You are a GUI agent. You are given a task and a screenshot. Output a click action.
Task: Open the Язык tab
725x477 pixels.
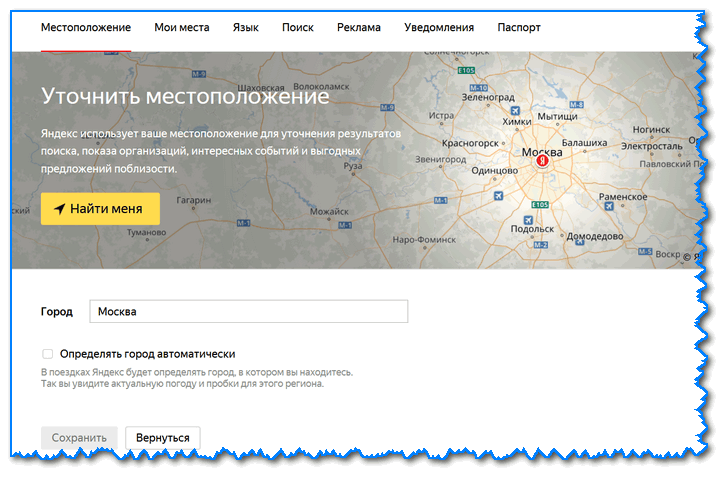point(246,28)
